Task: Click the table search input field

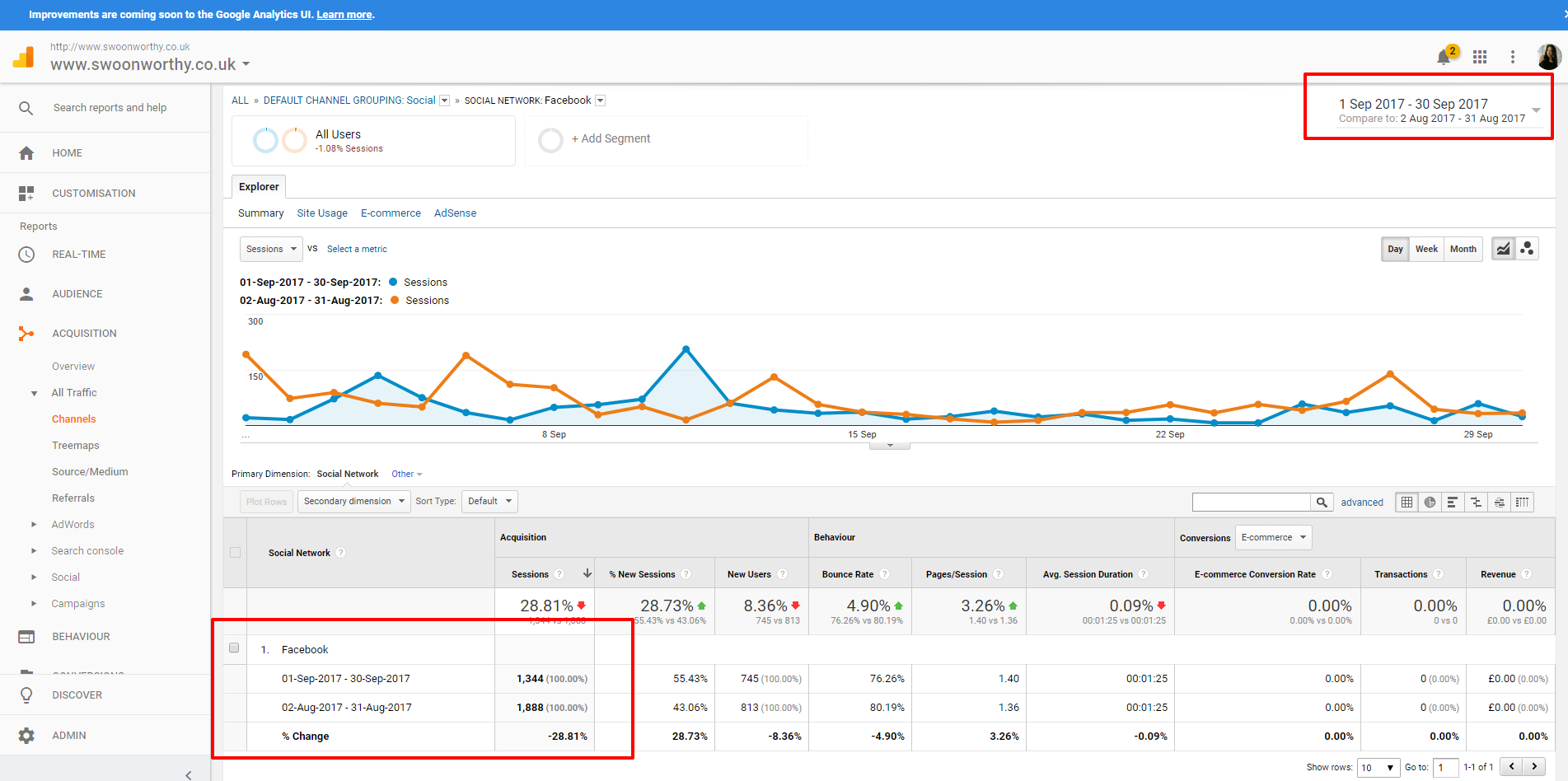Action: pos(1251,502)
